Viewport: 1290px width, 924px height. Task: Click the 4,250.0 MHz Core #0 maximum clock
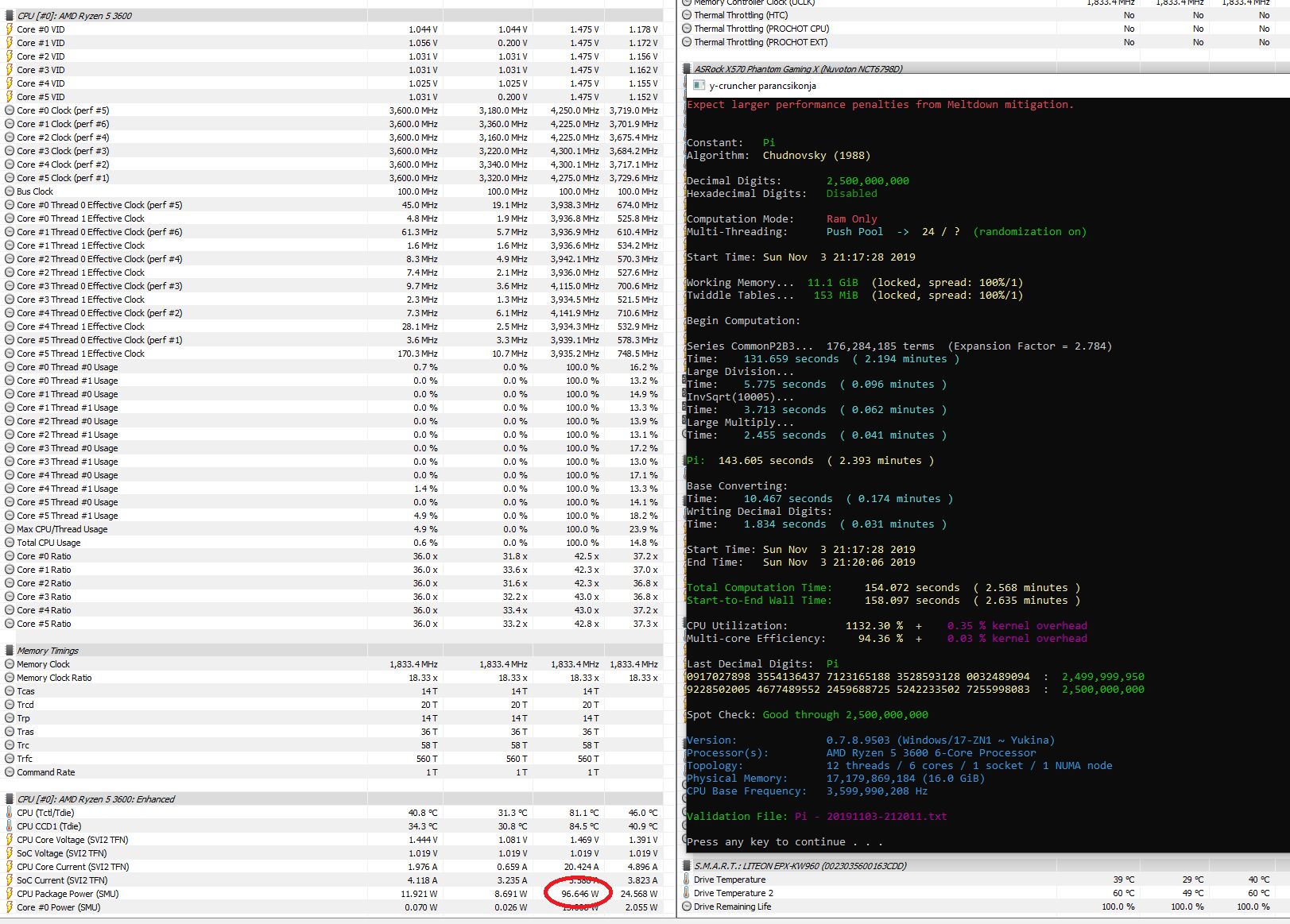click(575, 110)
